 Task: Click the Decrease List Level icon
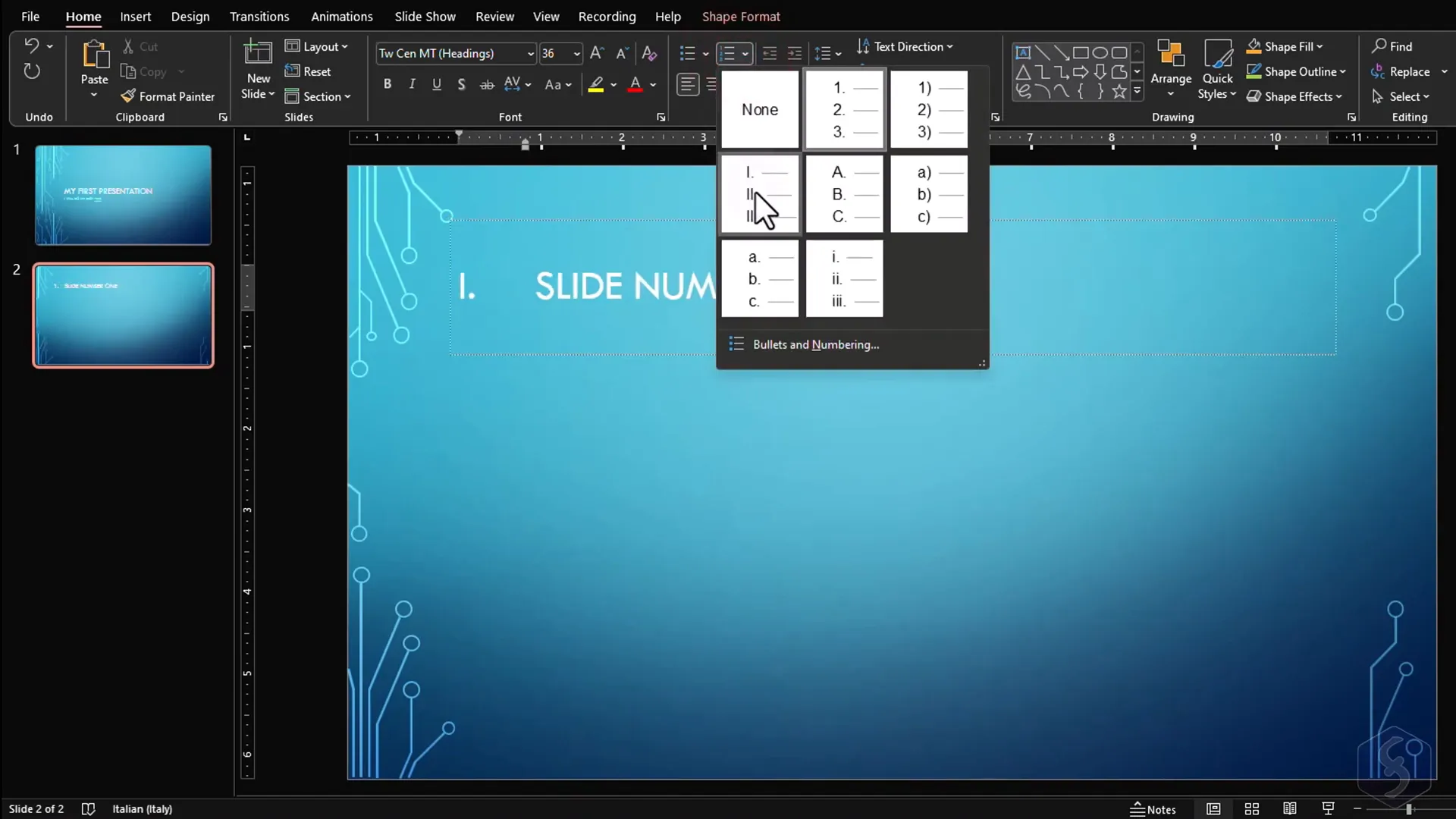click(x=770, y=53)
